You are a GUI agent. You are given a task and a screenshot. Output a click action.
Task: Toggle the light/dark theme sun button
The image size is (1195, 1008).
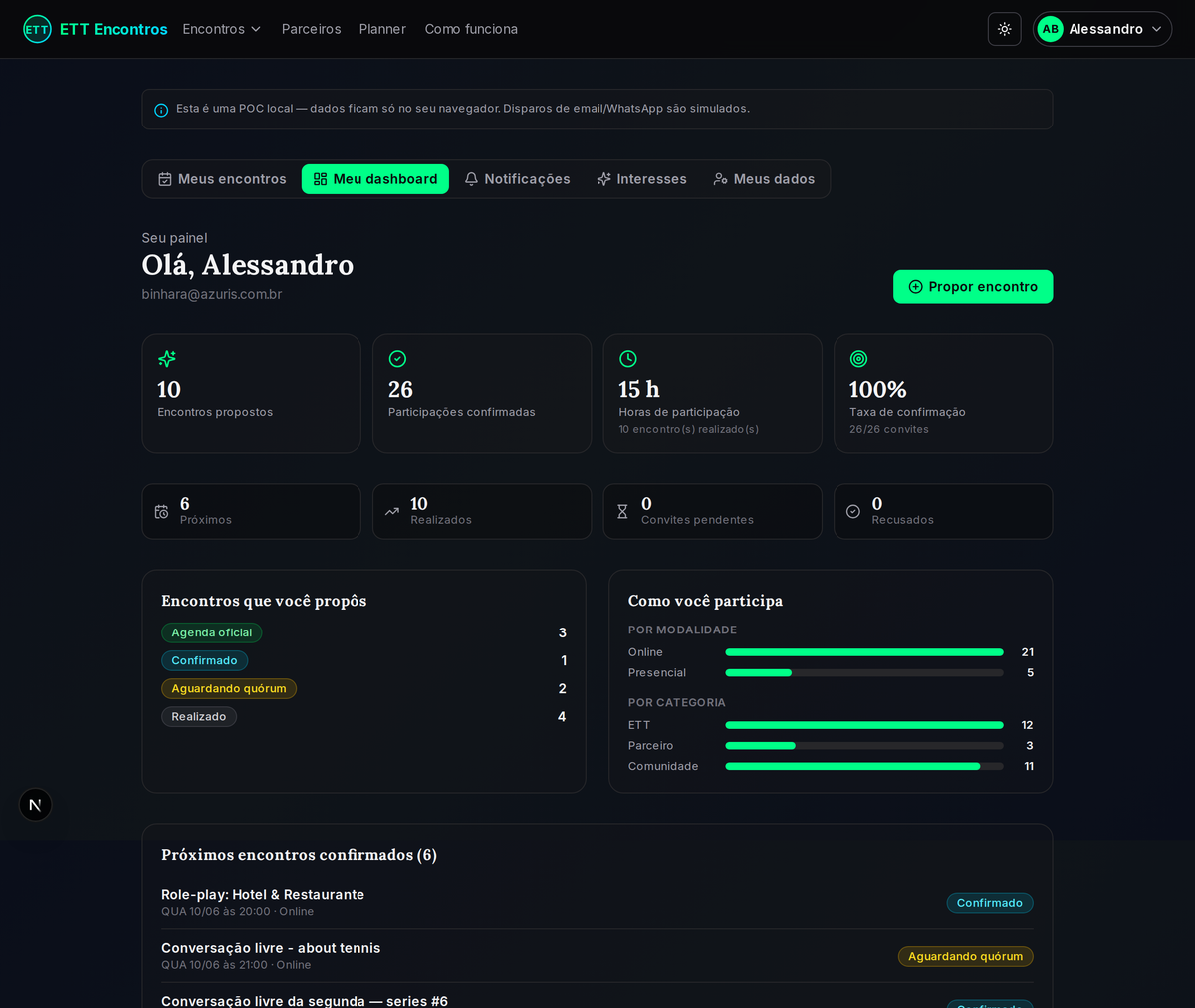click(x=1004, y=29)
